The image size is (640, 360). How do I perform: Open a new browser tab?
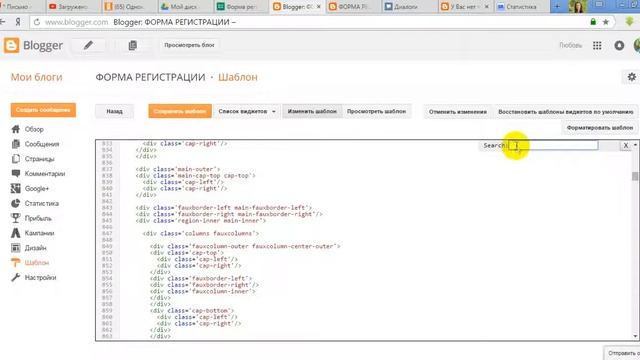[x=557, y=6]
